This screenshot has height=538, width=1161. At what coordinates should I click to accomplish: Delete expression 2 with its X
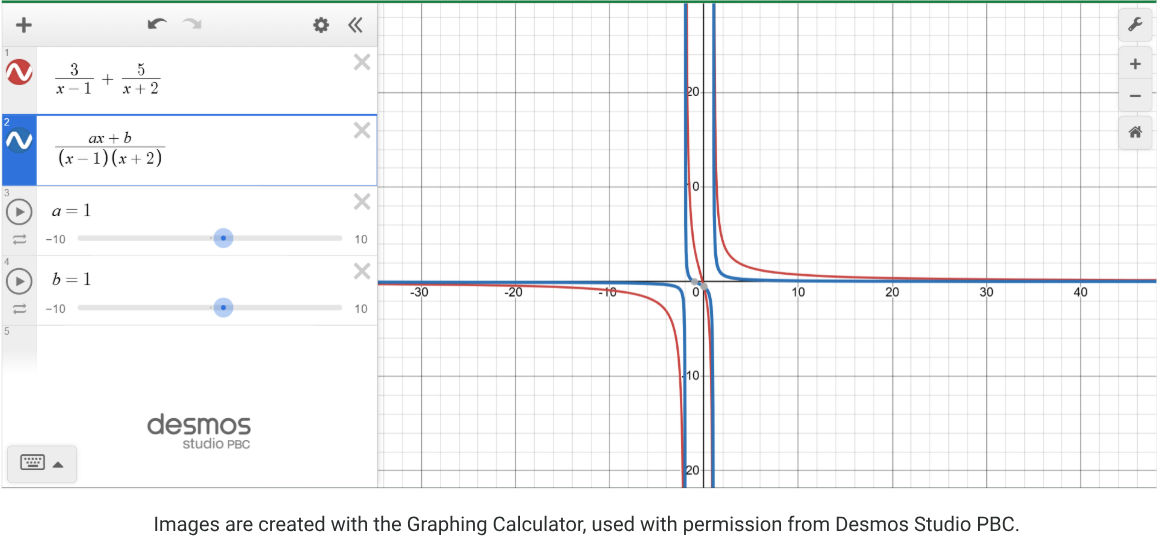(361, 131)
